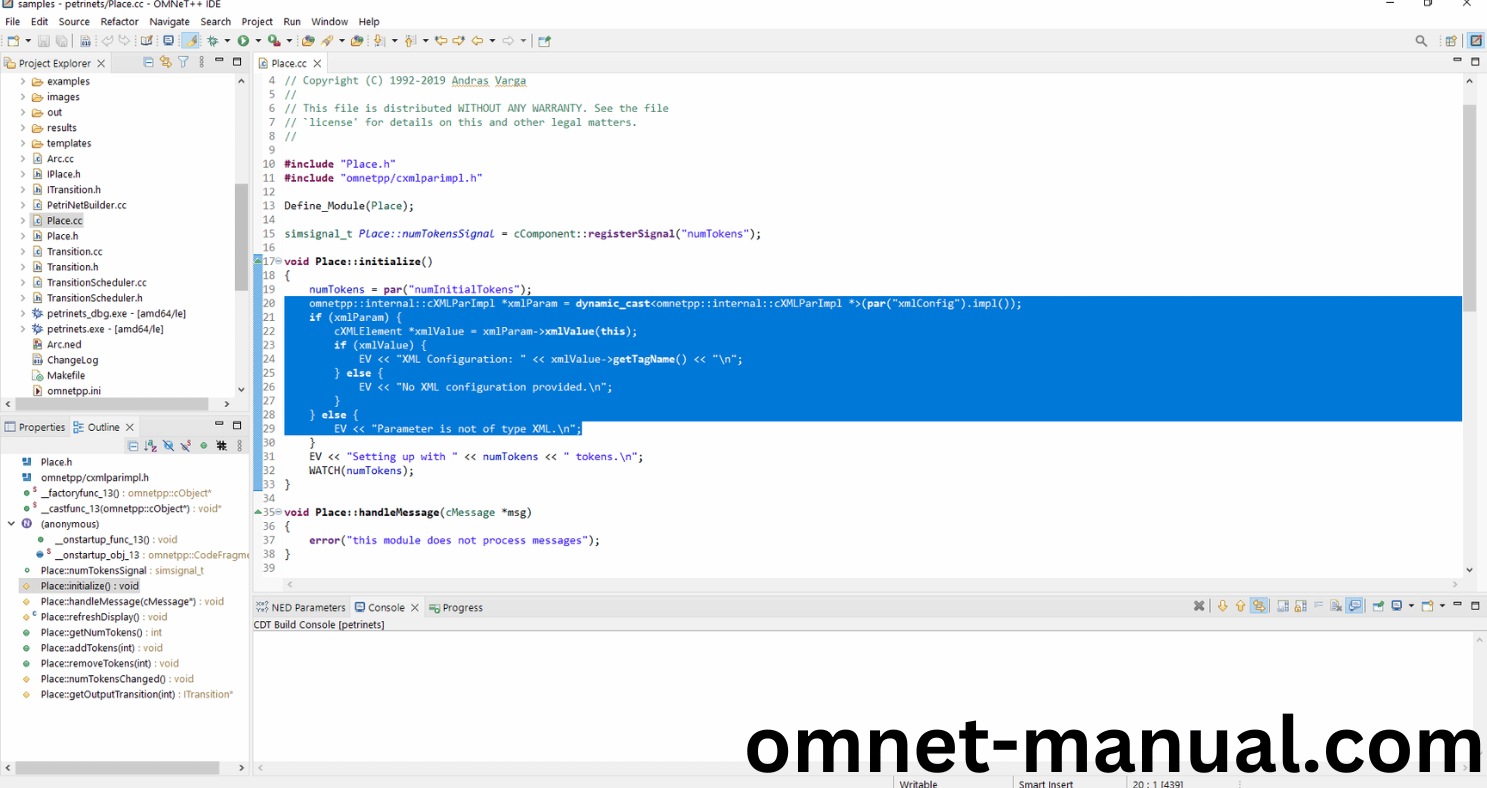Viewport: 1487px width, 788px height.
Task: Toggle Link with Editor in Project Explorer
Action: 166,62
